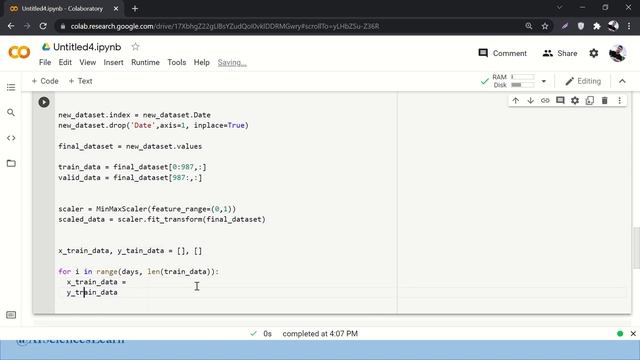Open the Help menu
Screen dimensions: 640x360
pos(202,62)
